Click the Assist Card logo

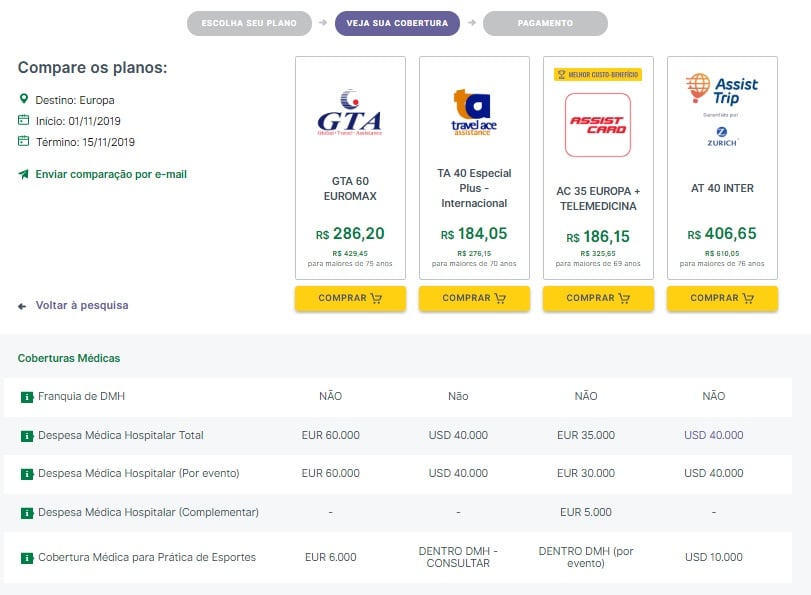(598, 125)
